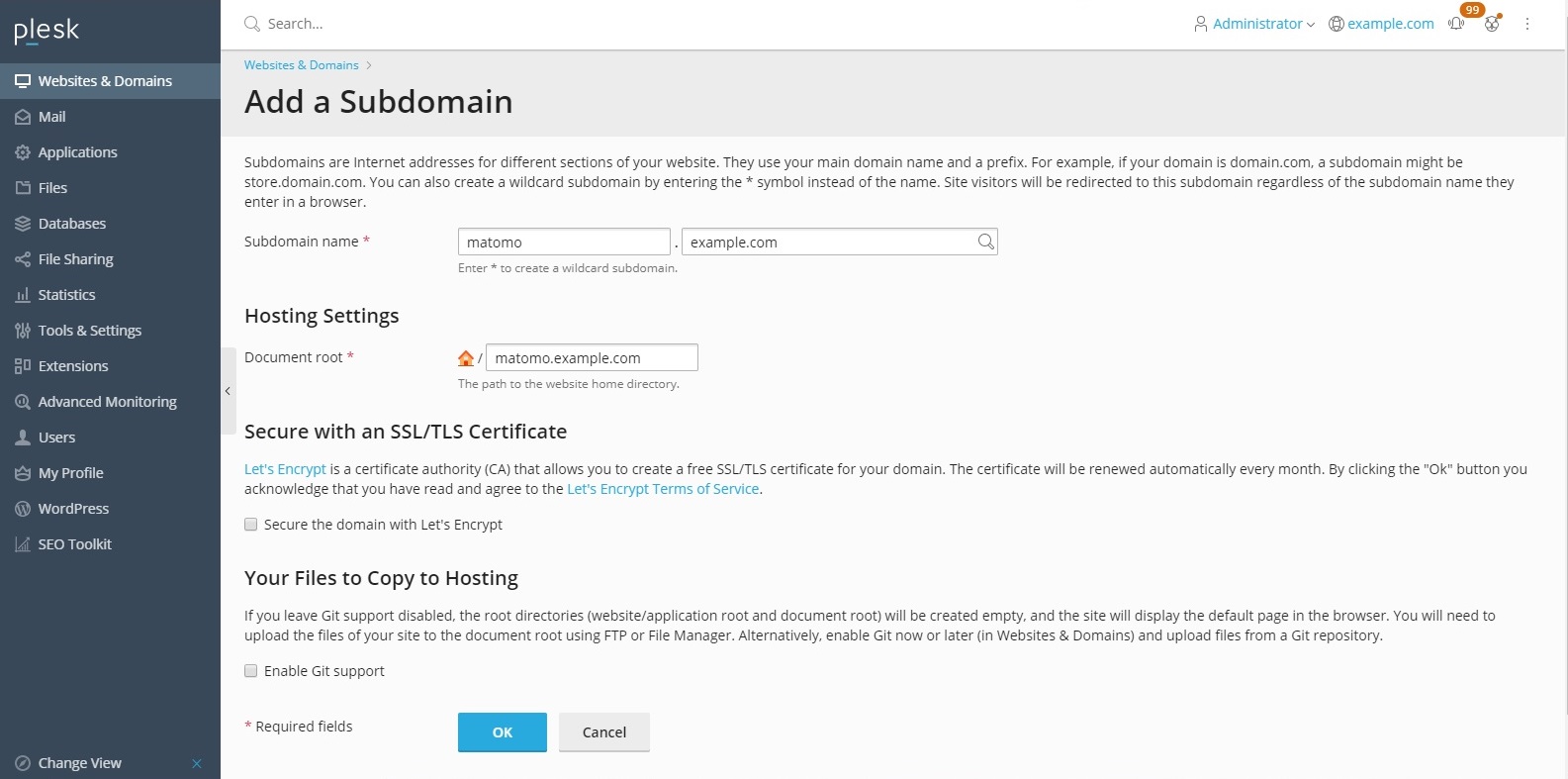Click the notifications bell icon
The height and width of the screenshot is (779, 1568).
pyautogui.click(x=1456, y=24)
